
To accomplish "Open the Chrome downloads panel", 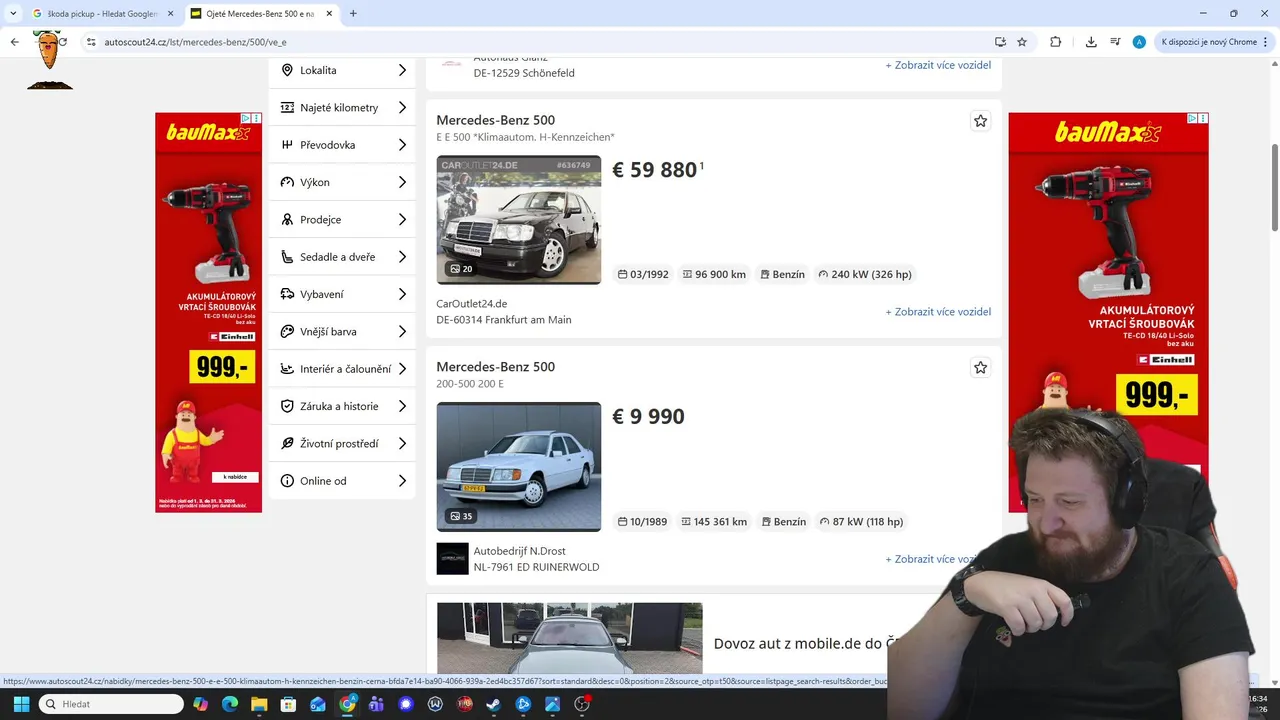I will [x=1091, y=42].
